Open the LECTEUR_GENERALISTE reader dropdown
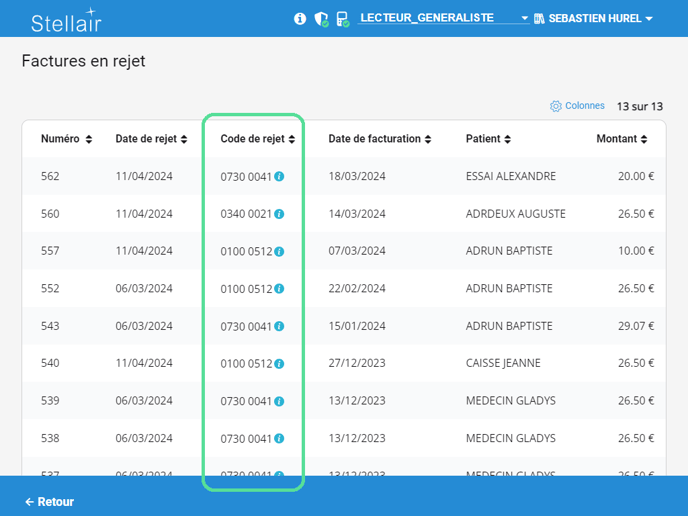Image resolution: width=688 pixels, height=516 pixels. (x=443, y=19)
